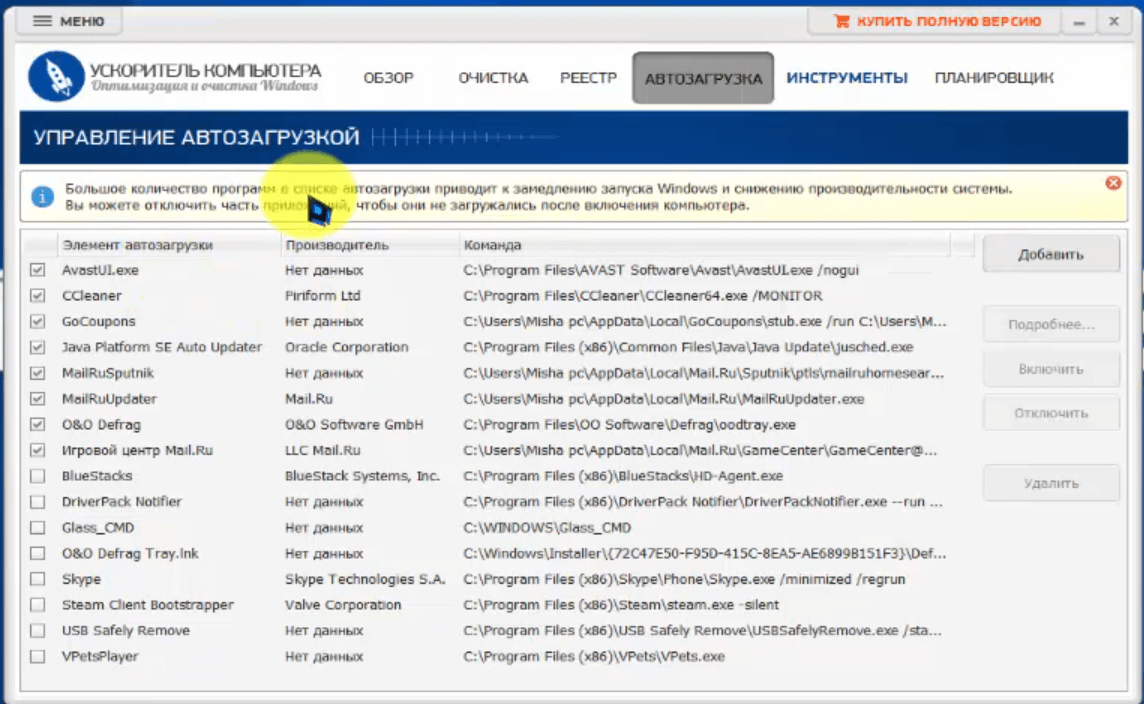Uncheck the AvastUI.exe startup checkbox
This screenshot has height=704, width=1144.
coord(38,270)
